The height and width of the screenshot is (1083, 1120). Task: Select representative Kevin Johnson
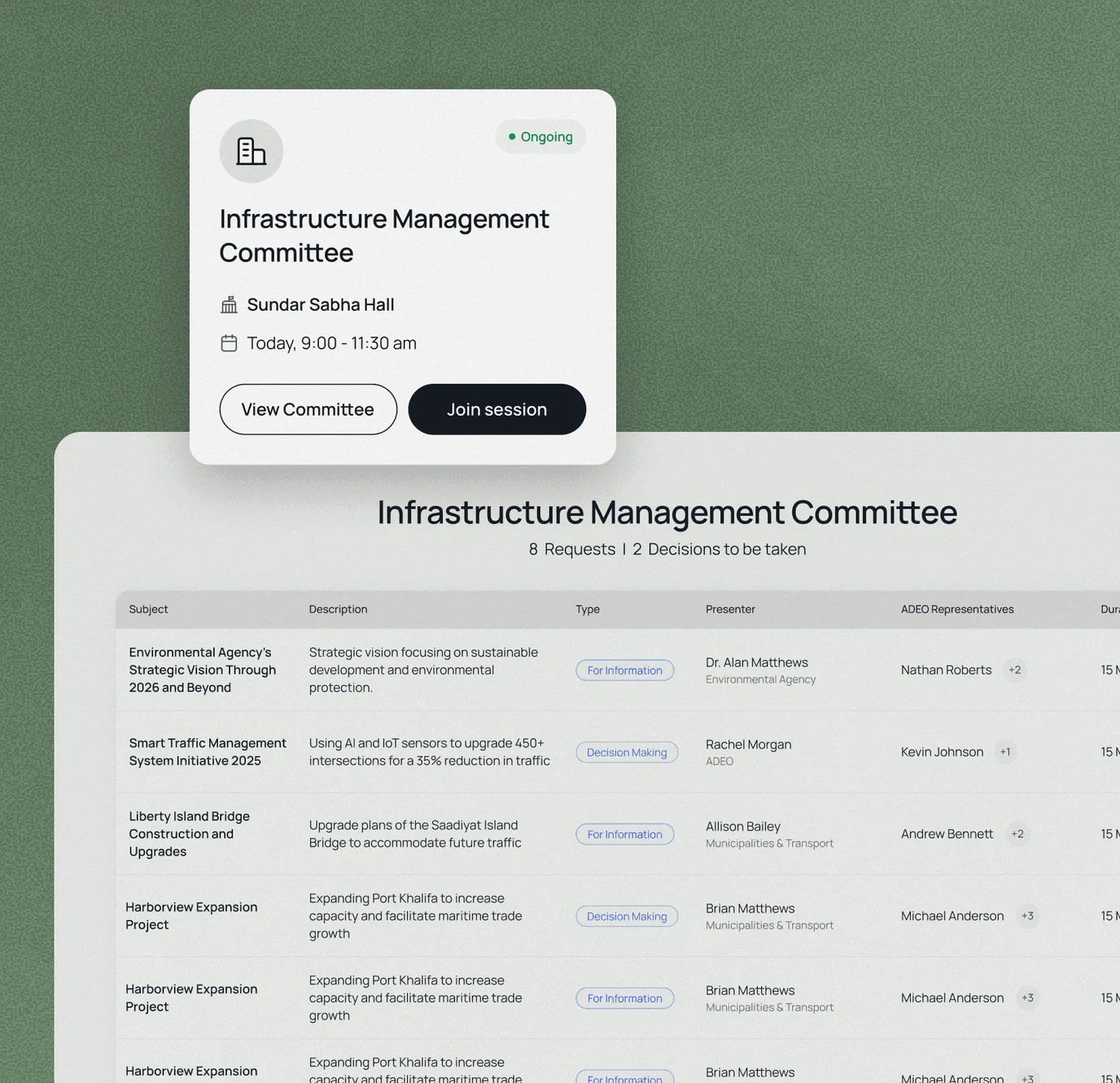[x=942, y=752]
